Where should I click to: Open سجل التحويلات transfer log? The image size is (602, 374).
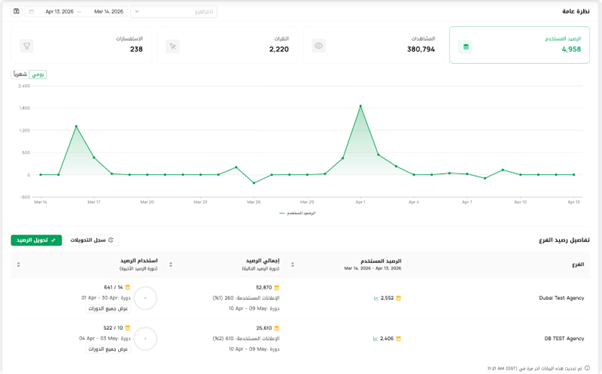pos(92,240)
